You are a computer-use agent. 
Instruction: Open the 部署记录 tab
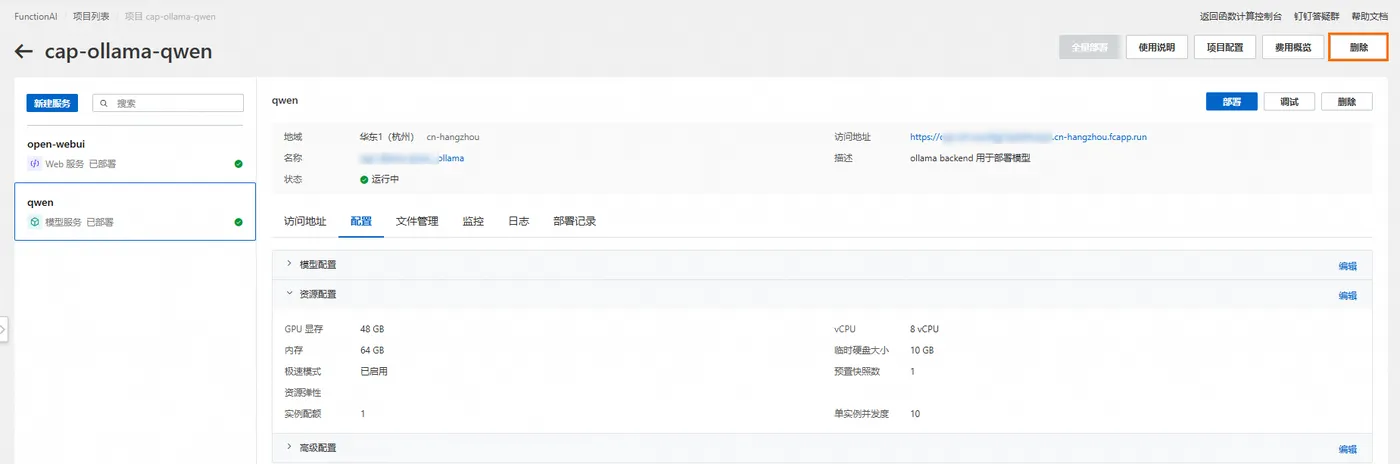click(574, 222)
